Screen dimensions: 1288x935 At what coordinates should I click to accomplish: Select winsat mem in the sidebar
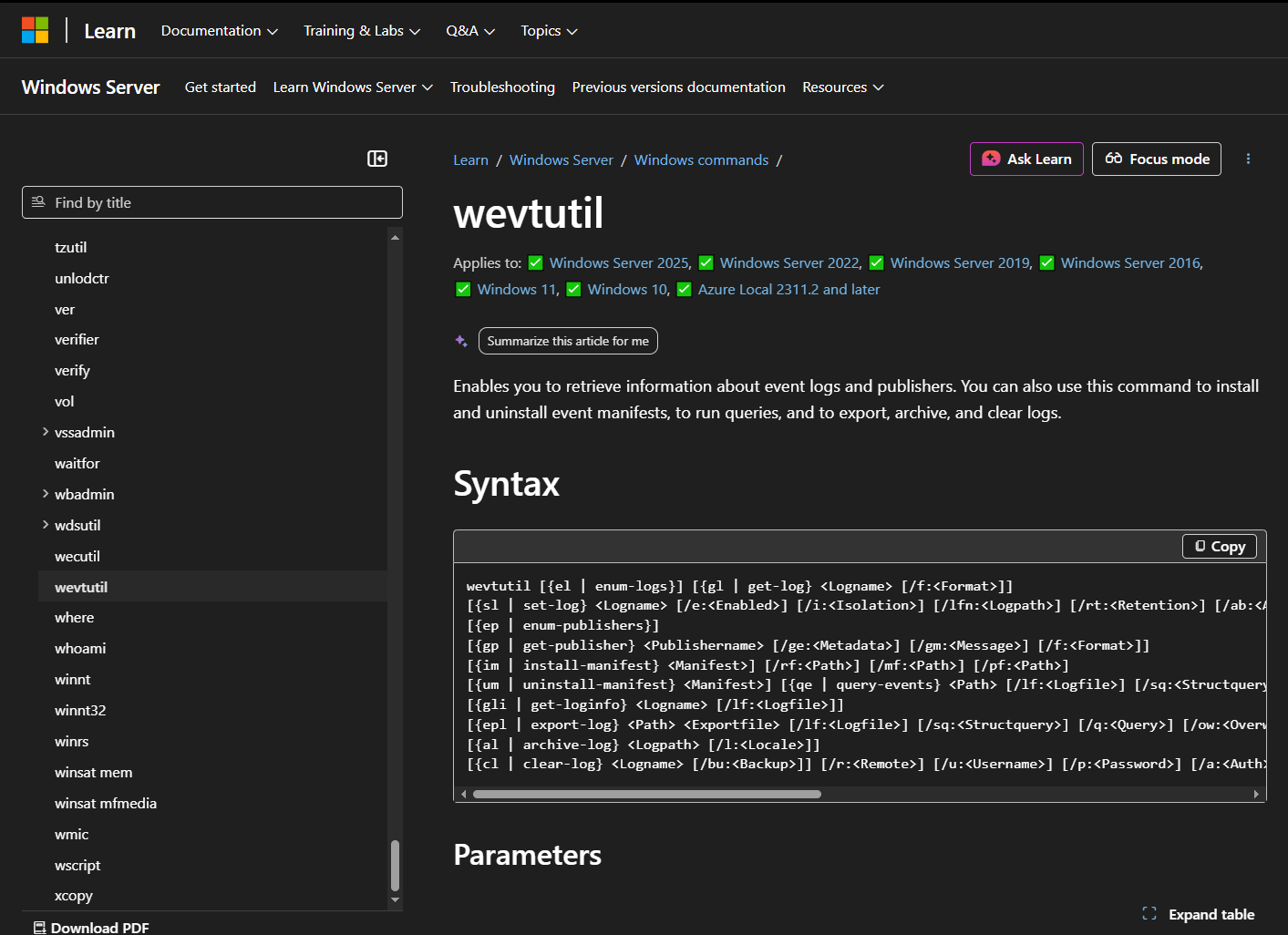point(94,772)
